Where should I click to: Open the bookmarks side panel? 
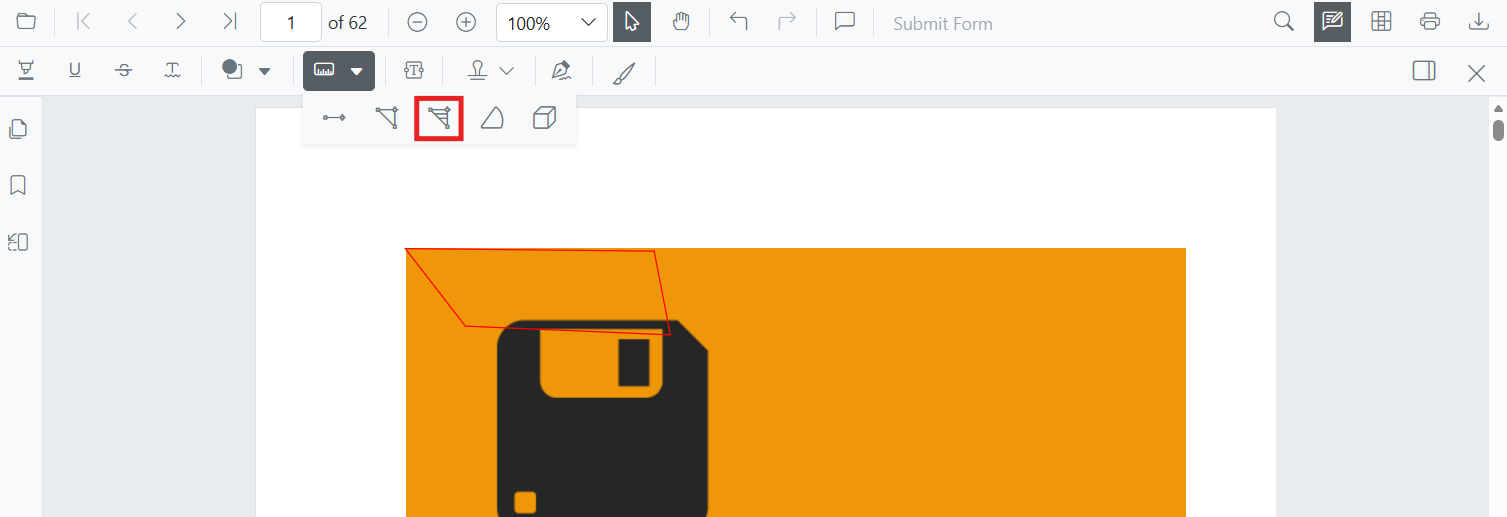(18, 185)
